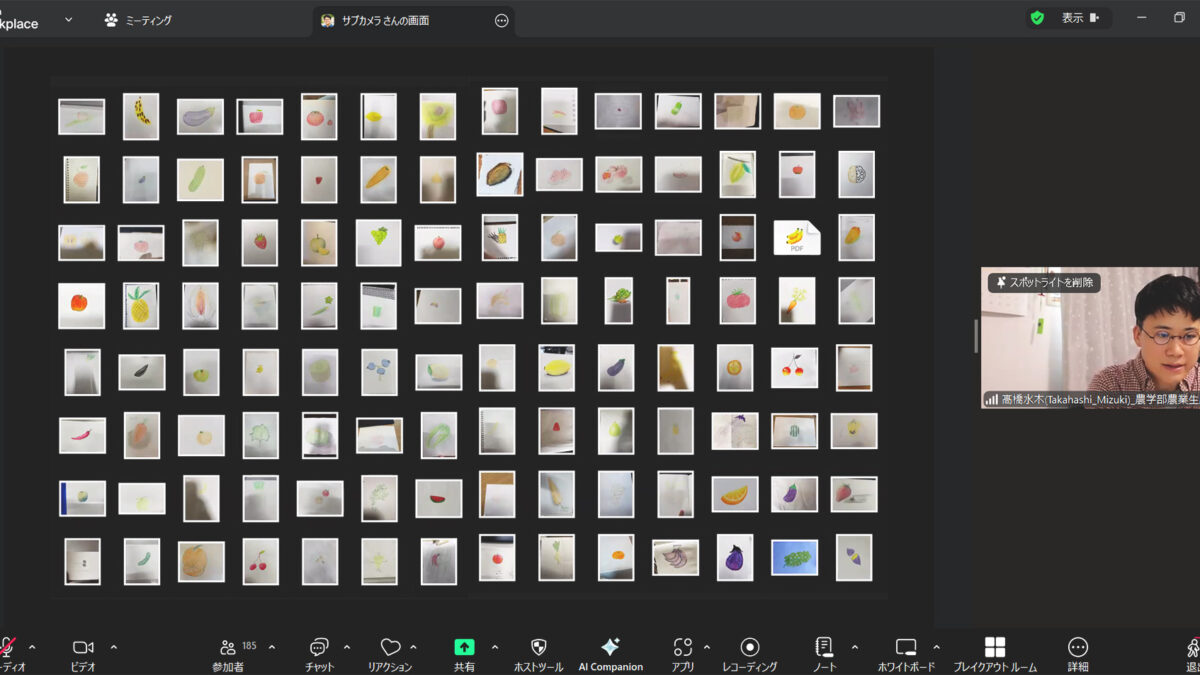1200x675 pixels.
Task: Click the green Share screen icon
Action: (464, 647)
